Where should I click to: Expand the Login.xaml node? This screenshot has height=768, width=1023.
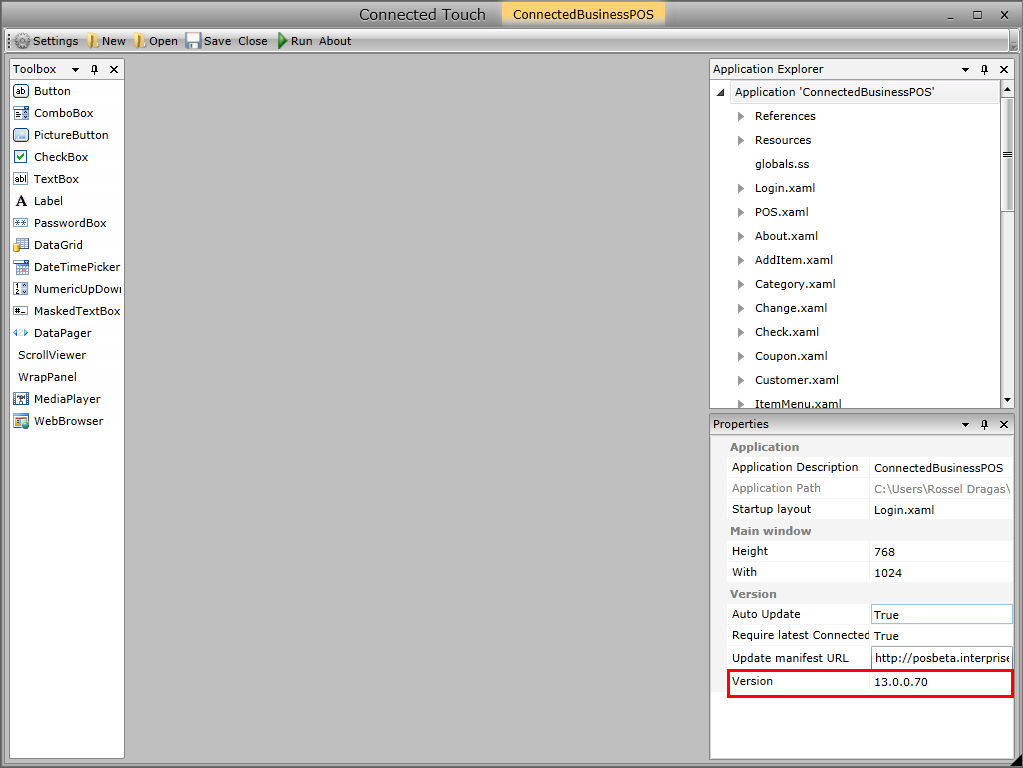tap(741, 188)
